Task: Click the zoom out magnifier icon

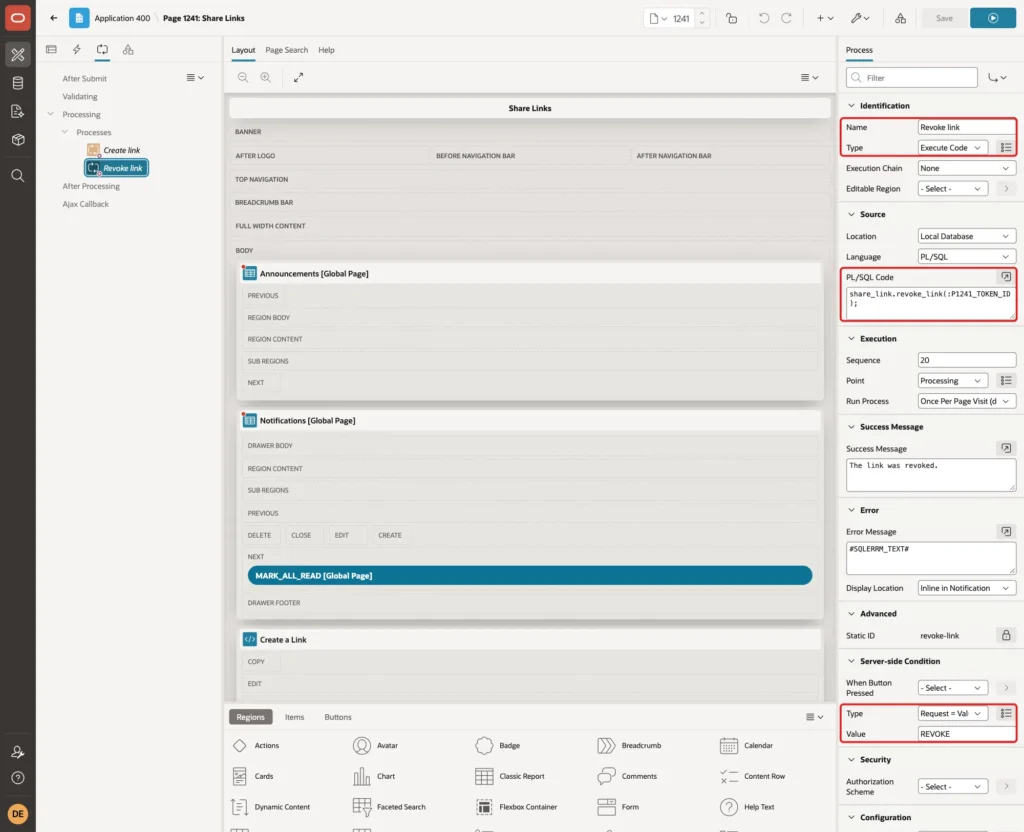Action: [243, 77]
